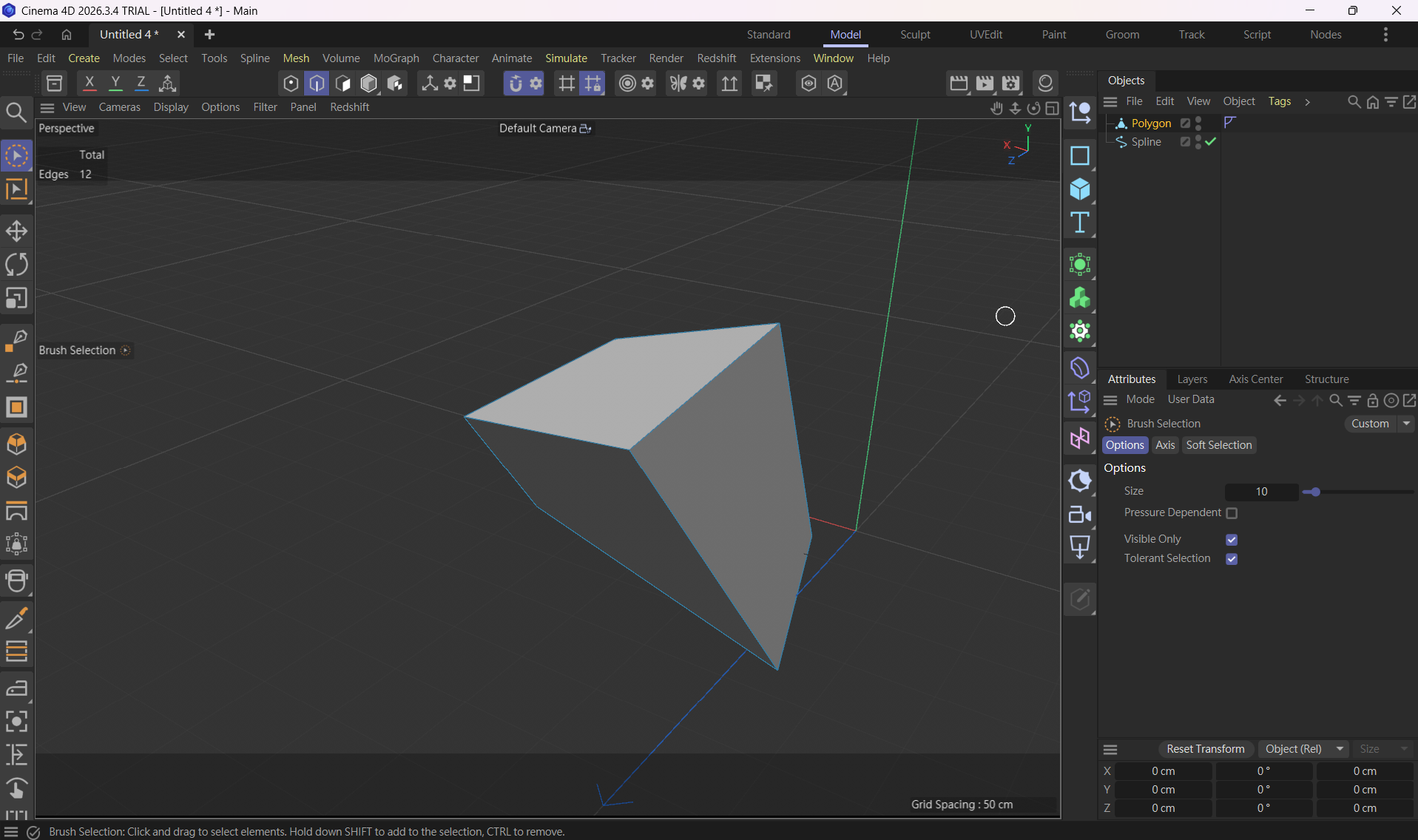This screenshot has height=840, width=1418.
Task: Click the Axis tab button
Action: [x=1165, y=445]
